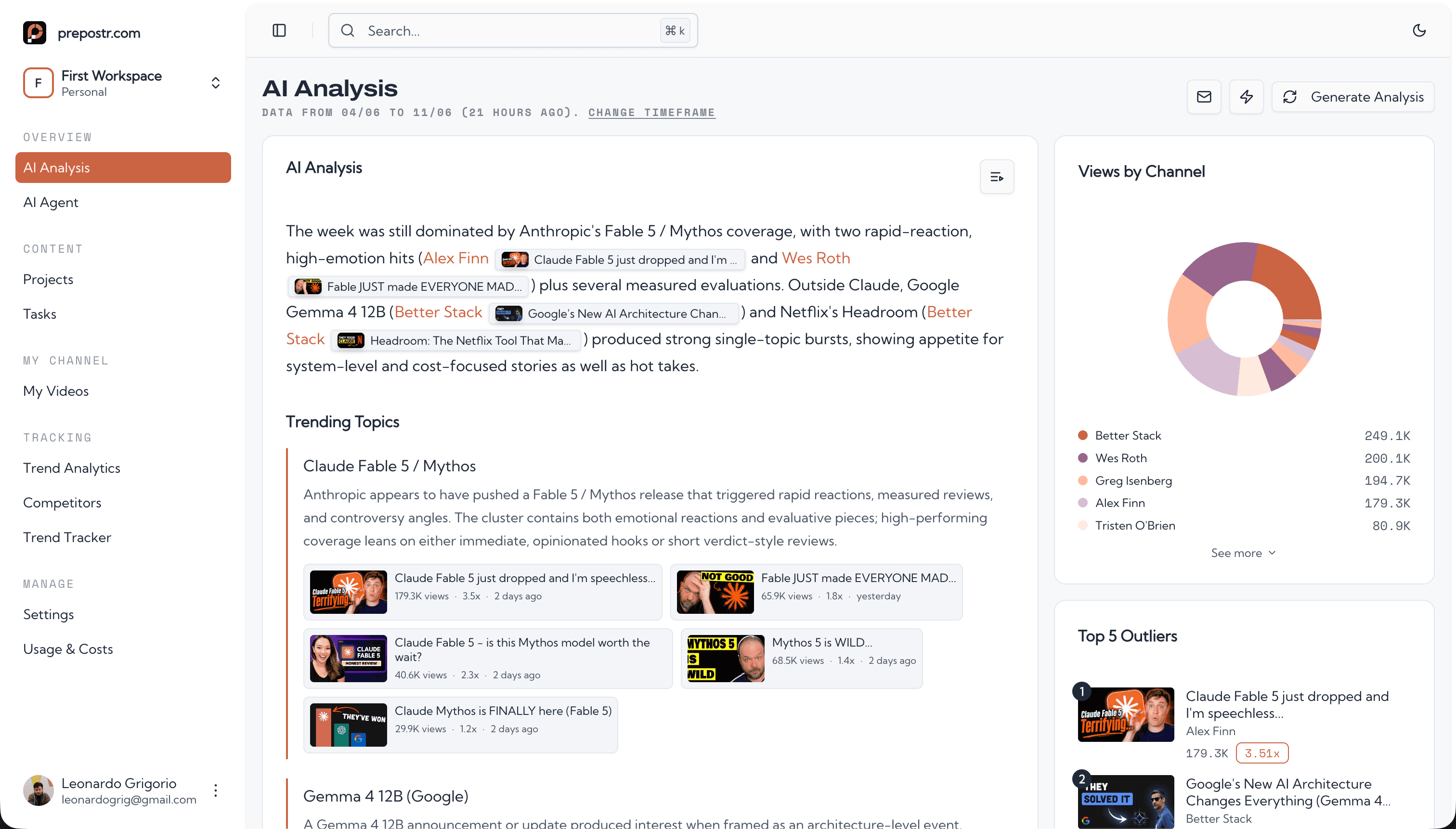The height and width of the screenshot is (829, 1456).
Task: Open Trend Analytics in sidebar
Action: click(x=72, y=468)
